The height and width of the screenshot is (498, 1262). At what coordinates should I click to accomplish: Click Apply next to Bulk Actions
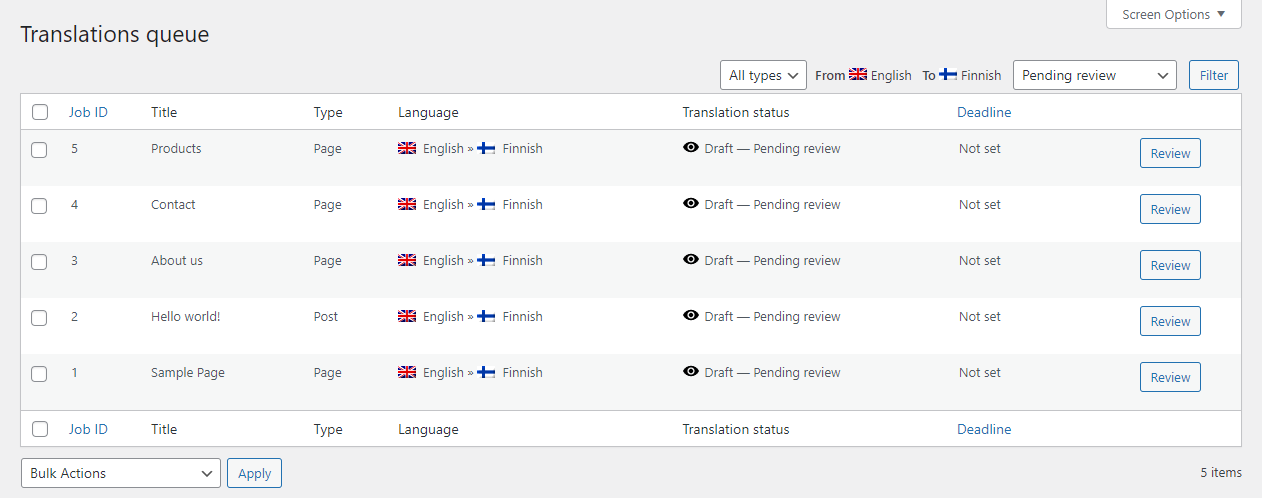254,473
